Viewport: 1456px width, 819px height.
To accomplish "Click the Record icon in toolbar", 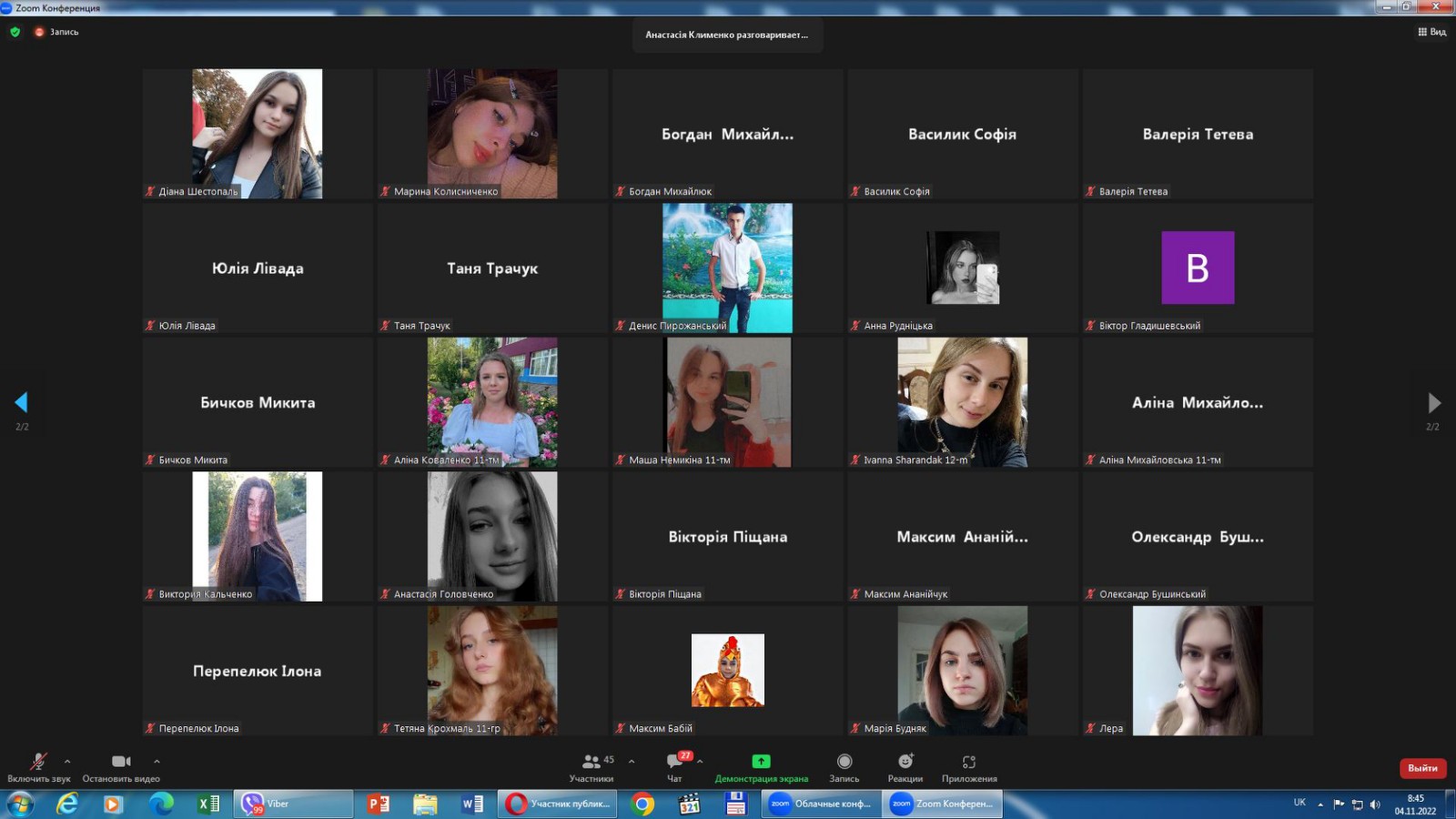I will coord(844,762).
